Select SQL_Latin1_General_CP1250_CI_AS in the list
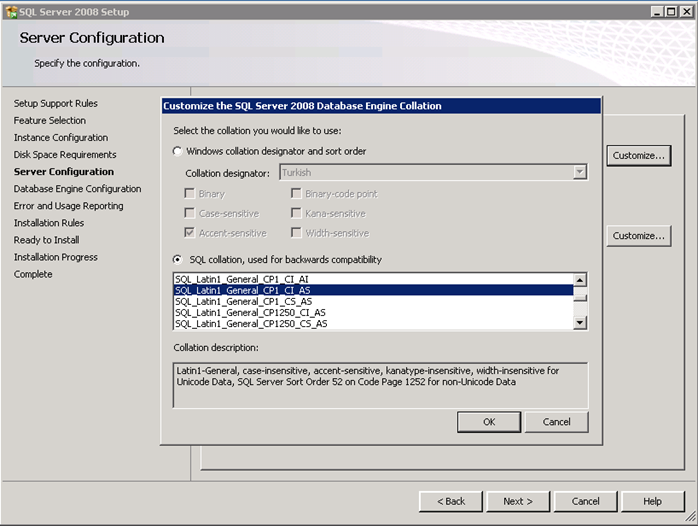This screenshot has height=526, width=698. click(x=373, y=312)
